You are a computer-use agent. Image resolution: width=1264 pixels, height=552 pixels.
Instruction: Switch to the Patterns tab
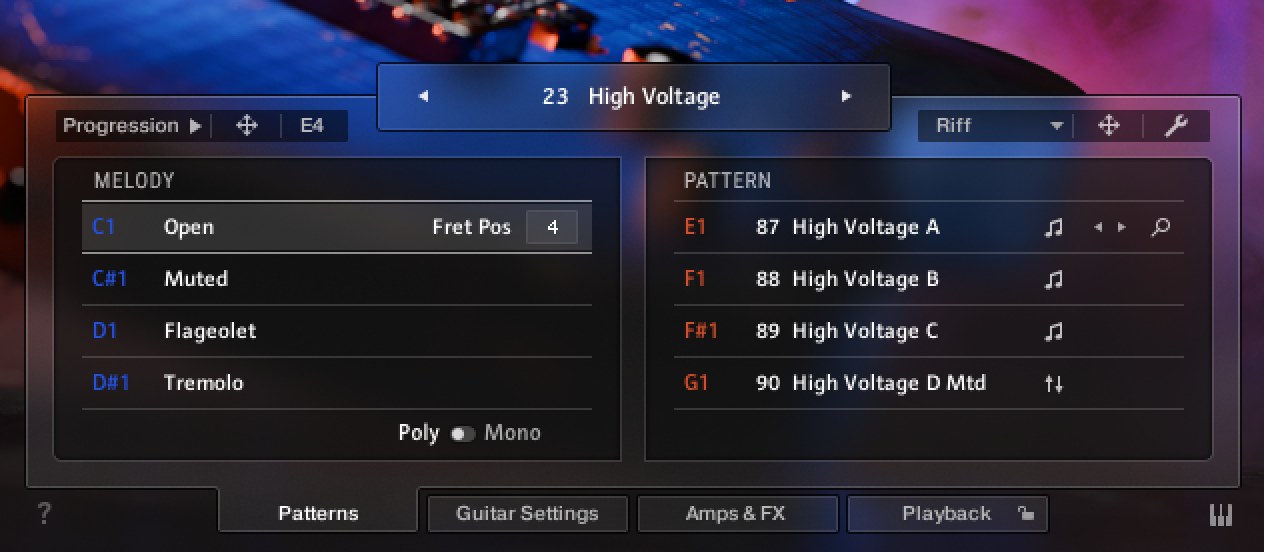coord(318,513)
